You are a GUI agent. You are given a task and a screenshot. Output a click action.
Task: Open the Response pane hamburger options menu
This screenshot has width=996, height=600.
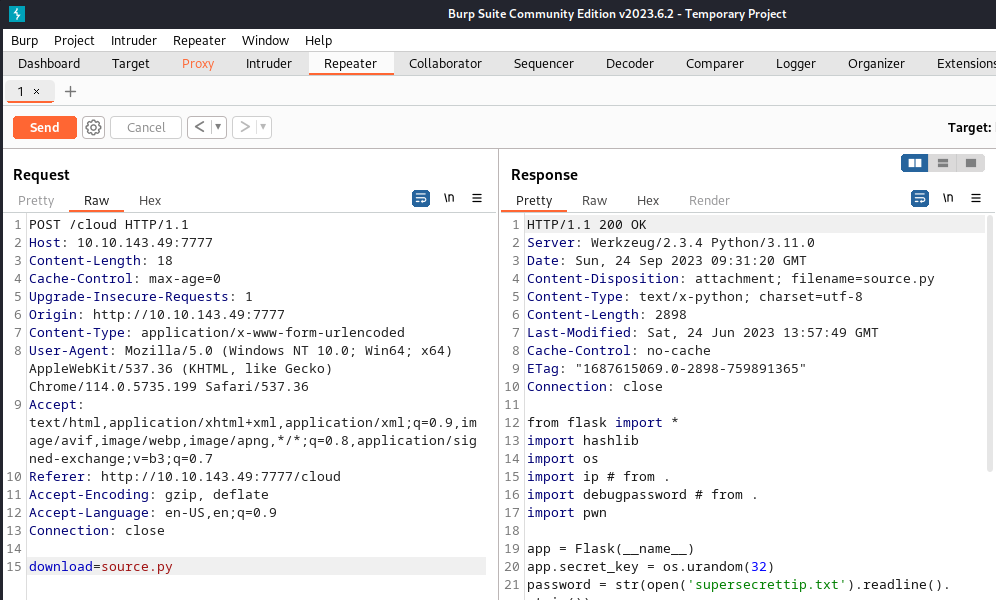click(x=976, y=198)
